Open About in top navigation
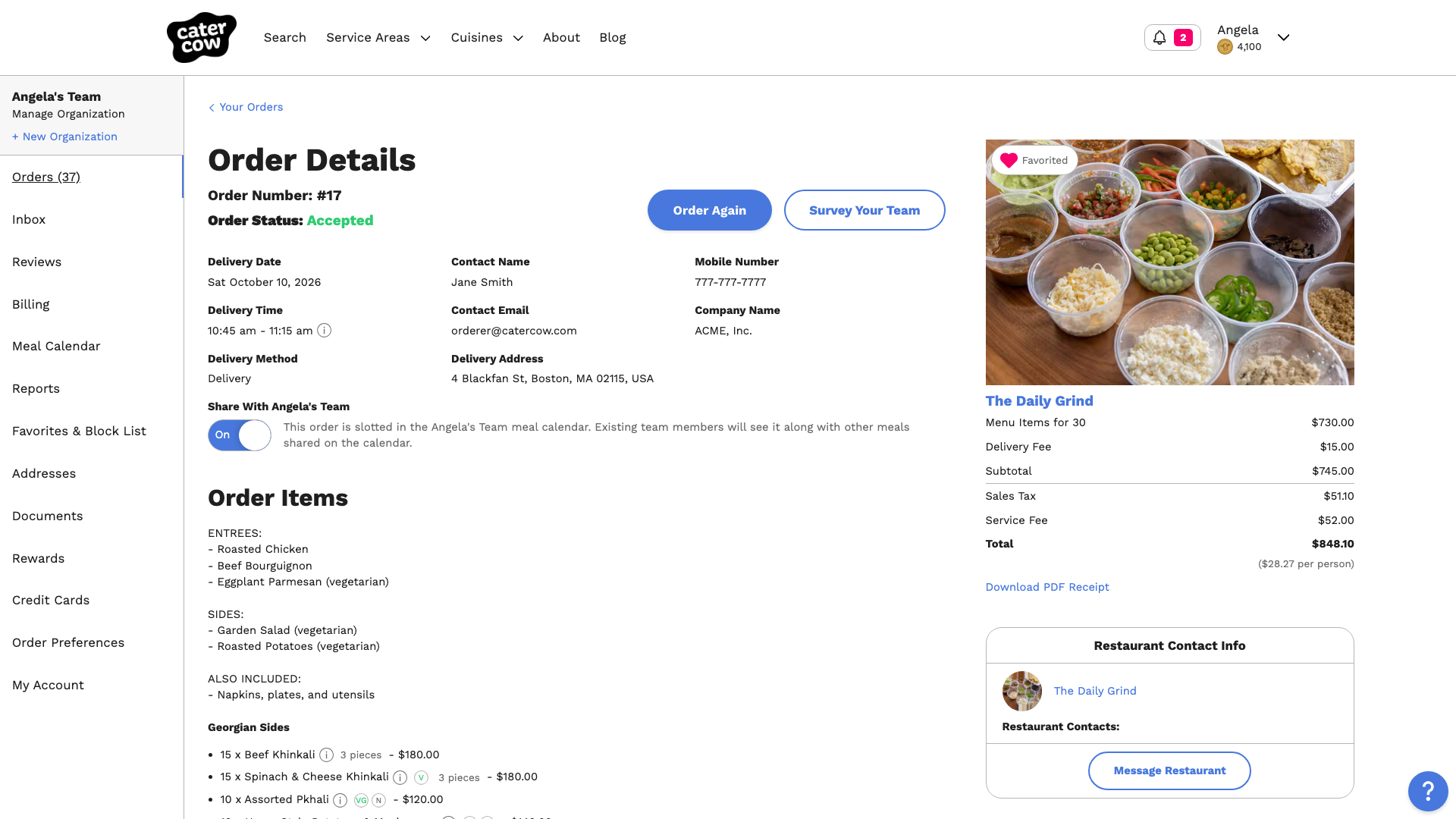 coord(561,37)
